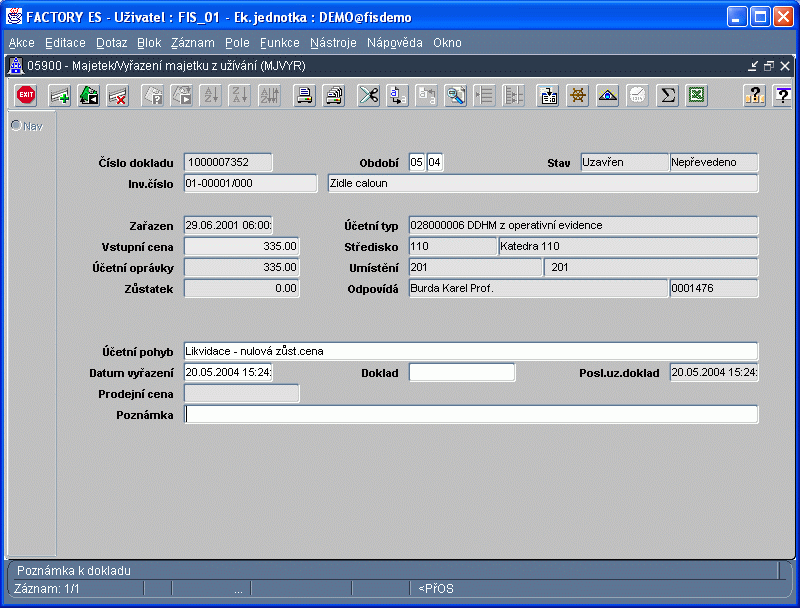Click Období month field '05'

pos(417,162)
